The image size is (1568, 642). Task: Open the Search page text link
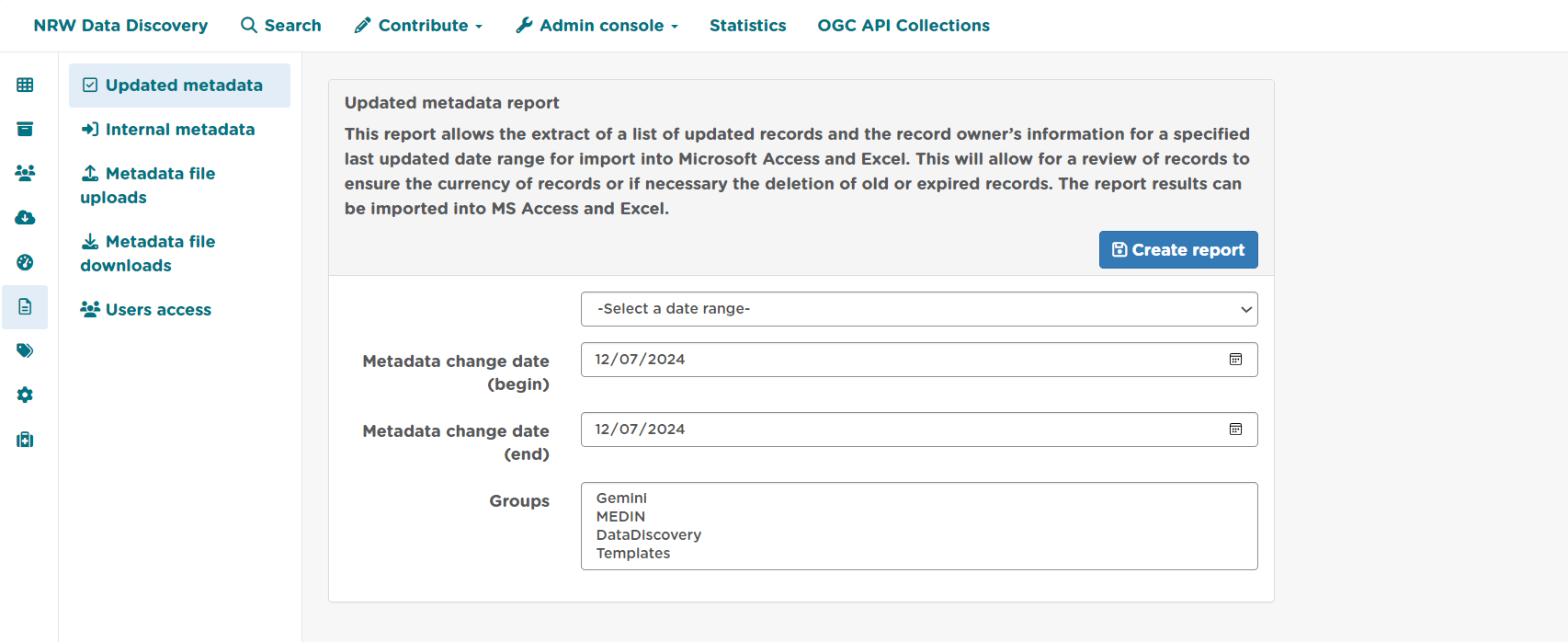(293, 25)
